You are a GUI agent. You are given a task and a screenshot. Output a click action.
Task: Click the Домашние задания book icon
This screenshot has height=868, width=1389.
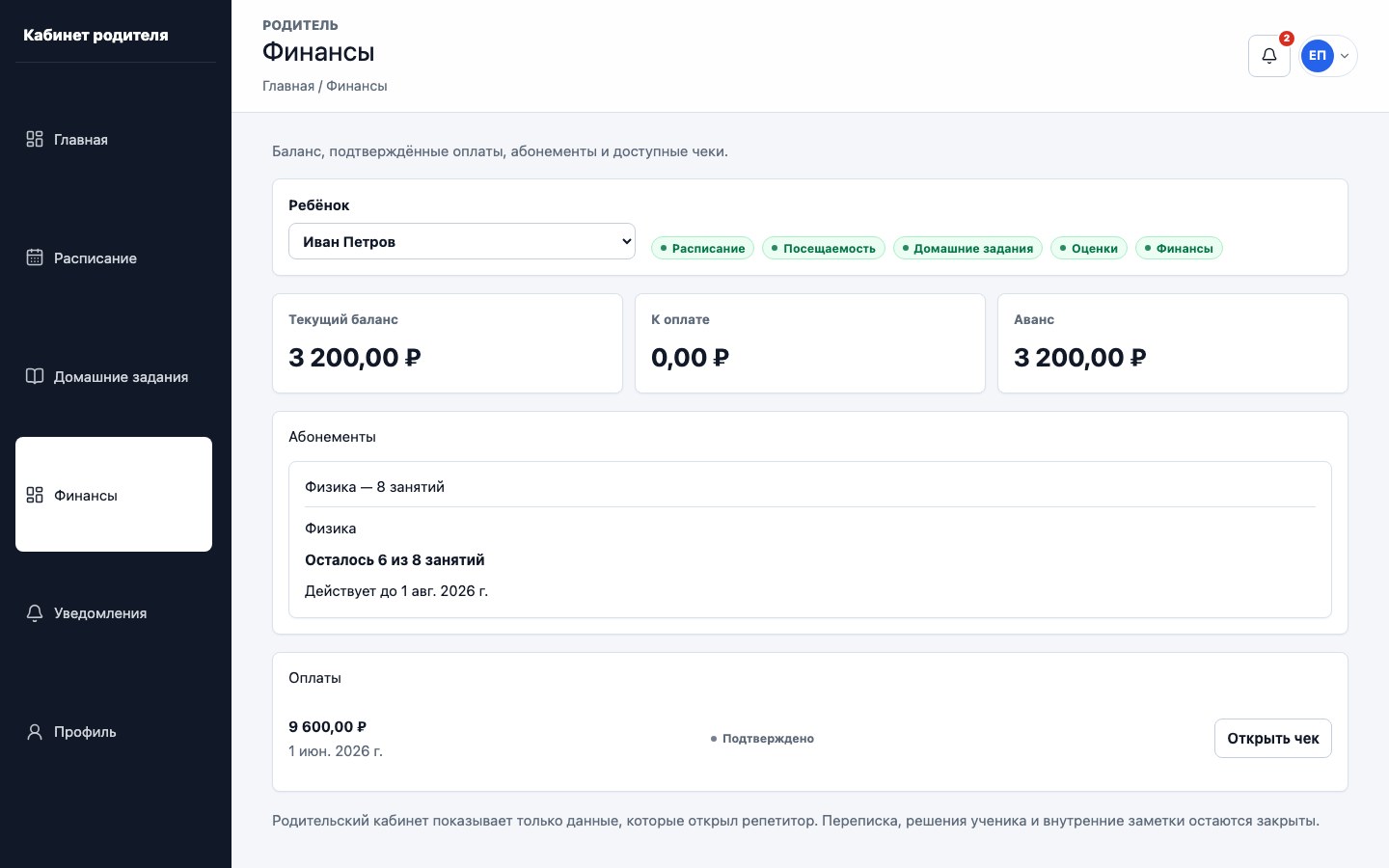click(35, 376)
